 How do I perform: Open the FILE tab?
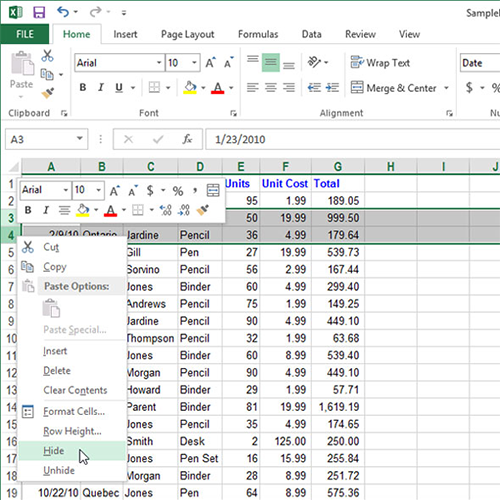tap(25, 34)
